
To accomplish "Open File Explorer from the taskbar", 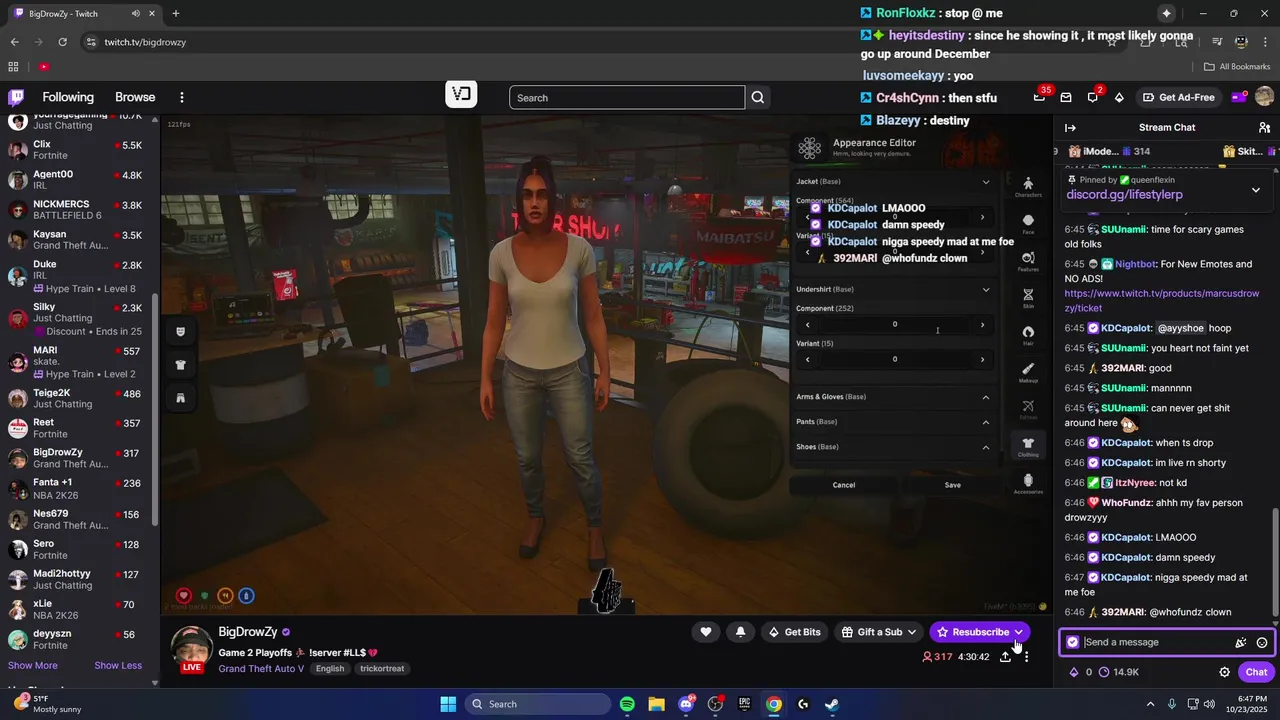I will 656,704.
